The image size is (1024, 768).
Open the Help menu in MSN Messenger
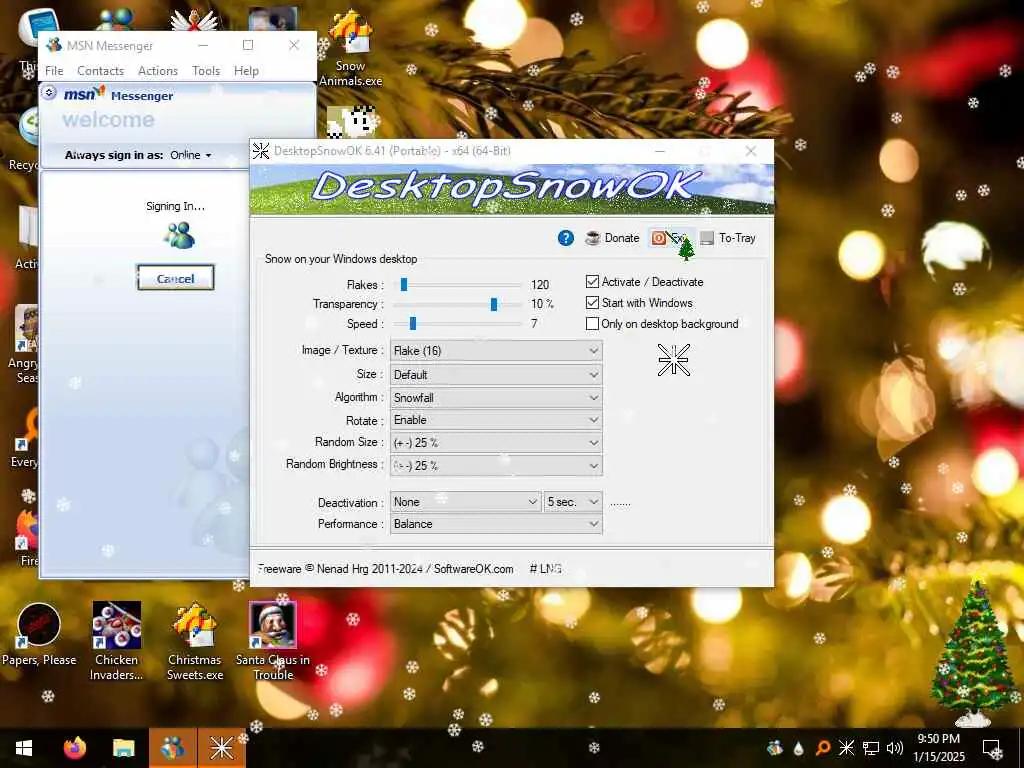click(x=246, y=71)
